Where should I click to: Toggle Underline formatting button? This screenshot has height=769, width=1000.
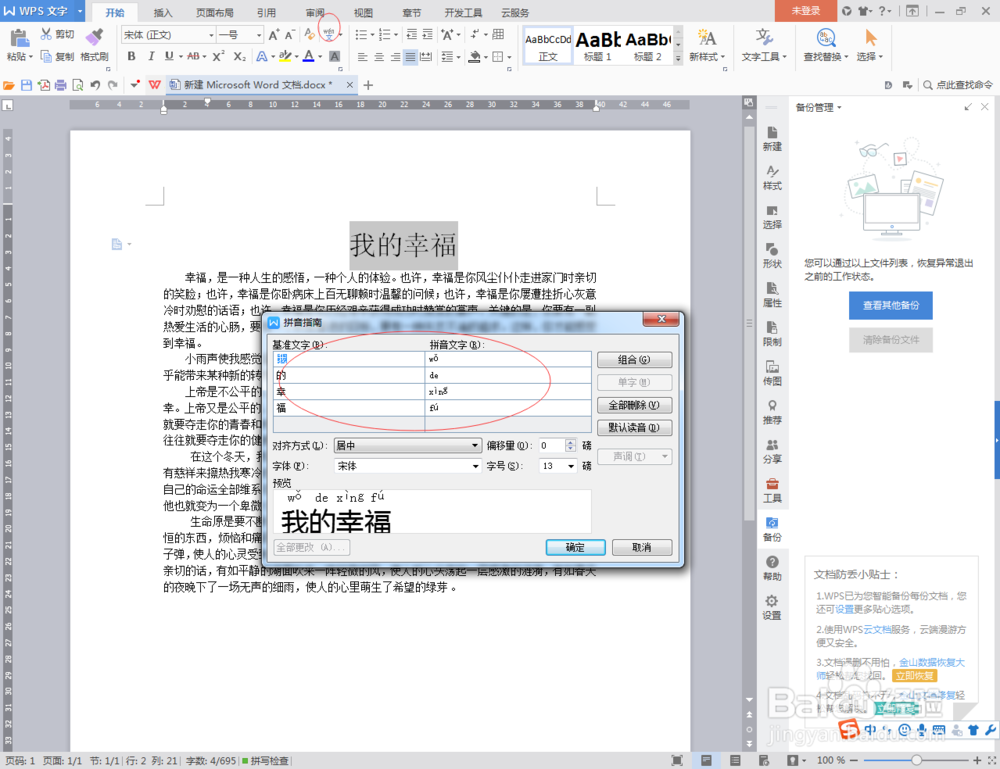[x=169, y=56]
